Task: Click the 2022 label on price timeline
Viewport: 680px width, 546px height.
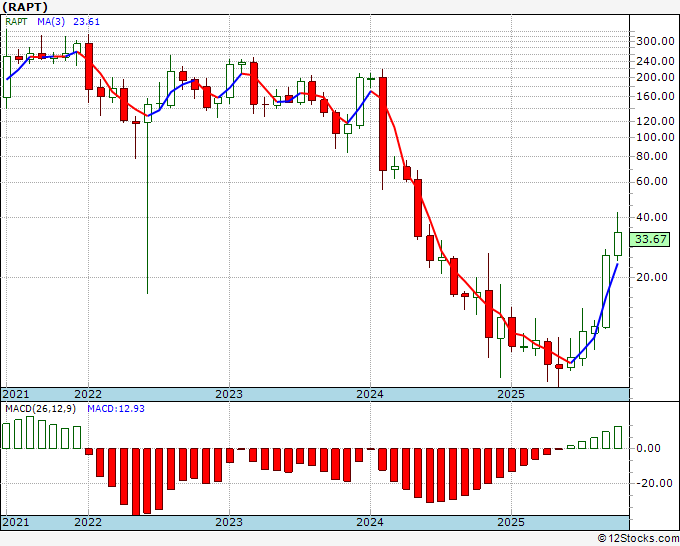Action: (x=88, y=394)
